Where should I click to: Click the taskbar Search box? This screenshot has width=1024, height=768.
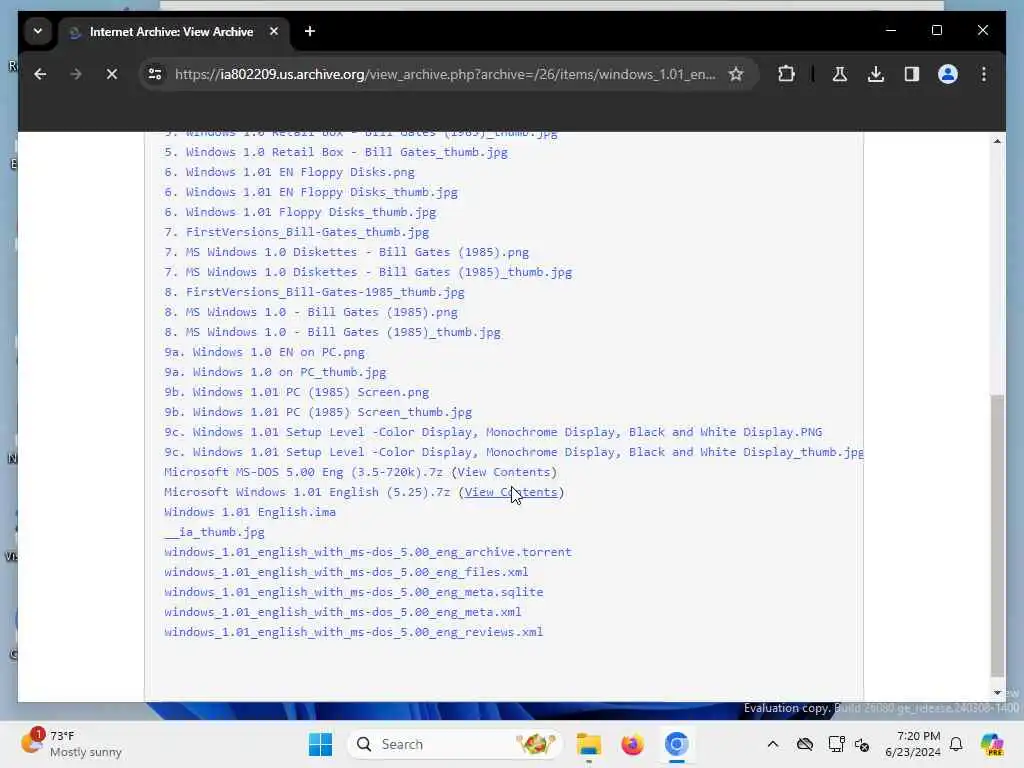pyautogui.click(x=455, y=744)
